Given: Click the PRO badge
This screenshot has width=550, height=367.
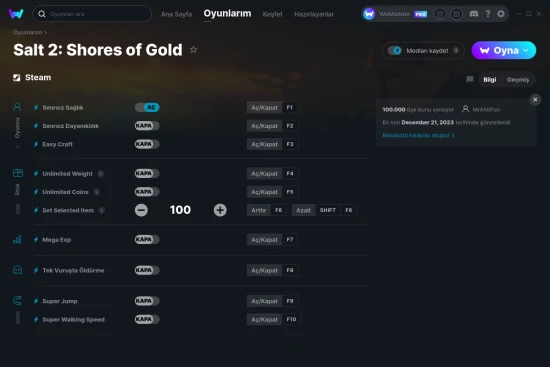Looking at the screenshot, I should pos(421,14).
